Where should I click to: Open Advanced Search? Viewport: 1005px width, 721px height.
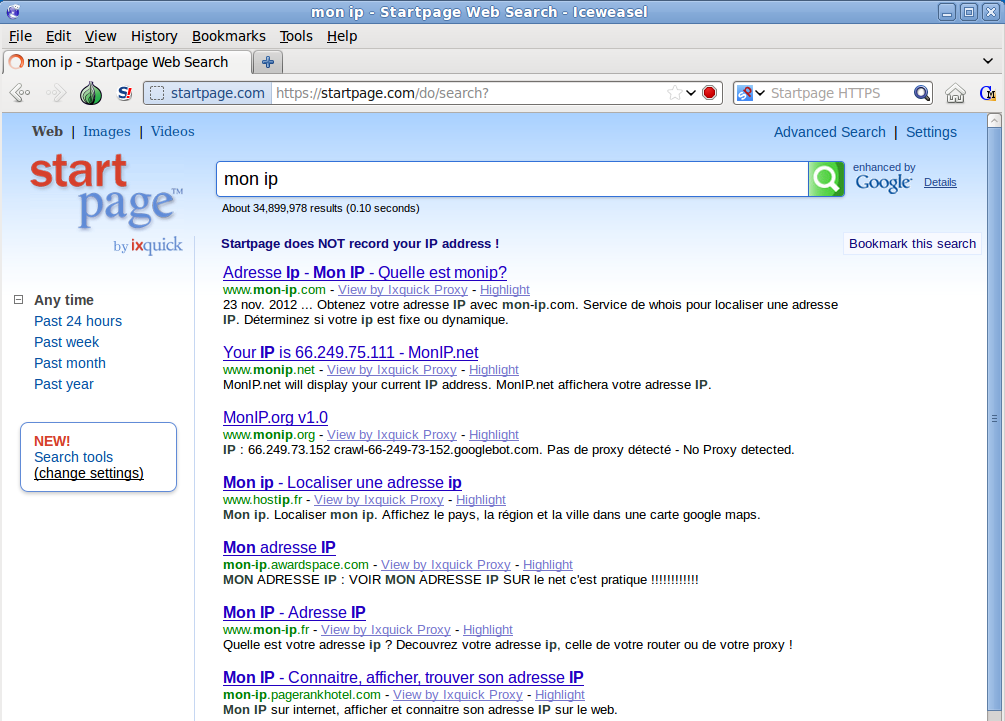pyautogui.click(x=829, y=132)
